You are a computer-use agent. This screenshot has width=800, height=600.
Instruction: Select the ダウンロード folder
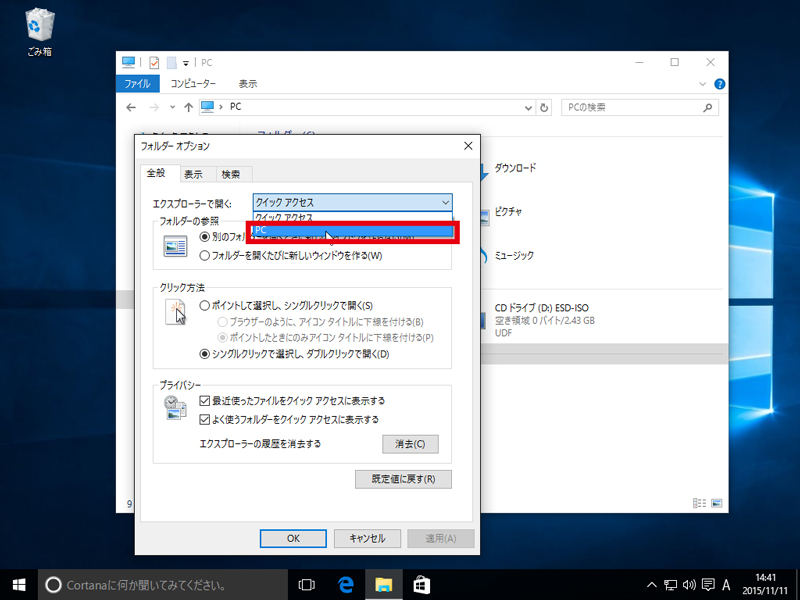515,168
